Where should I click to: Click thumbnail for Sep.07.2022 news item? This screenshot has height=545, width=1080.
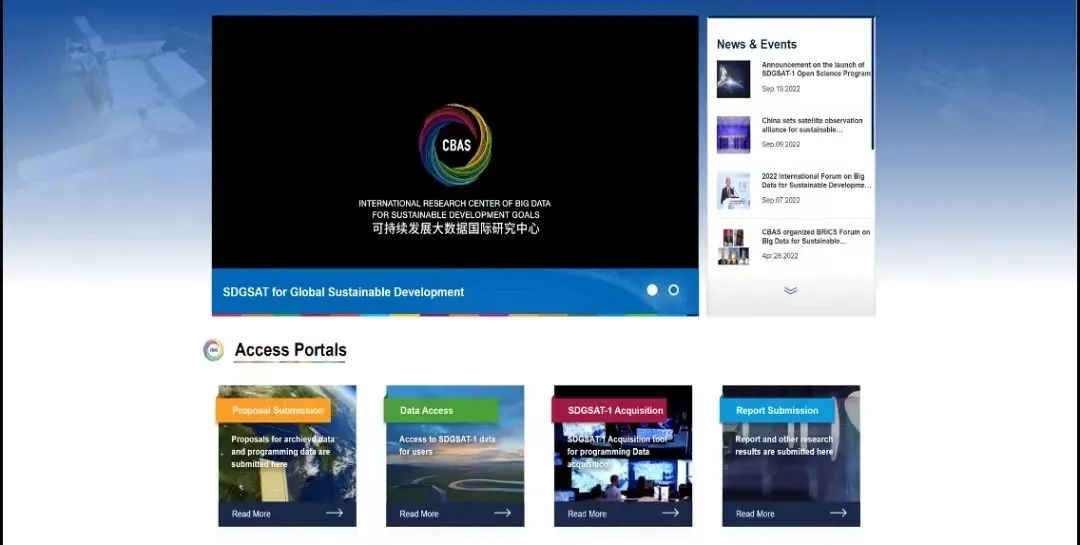coord(734,191)
